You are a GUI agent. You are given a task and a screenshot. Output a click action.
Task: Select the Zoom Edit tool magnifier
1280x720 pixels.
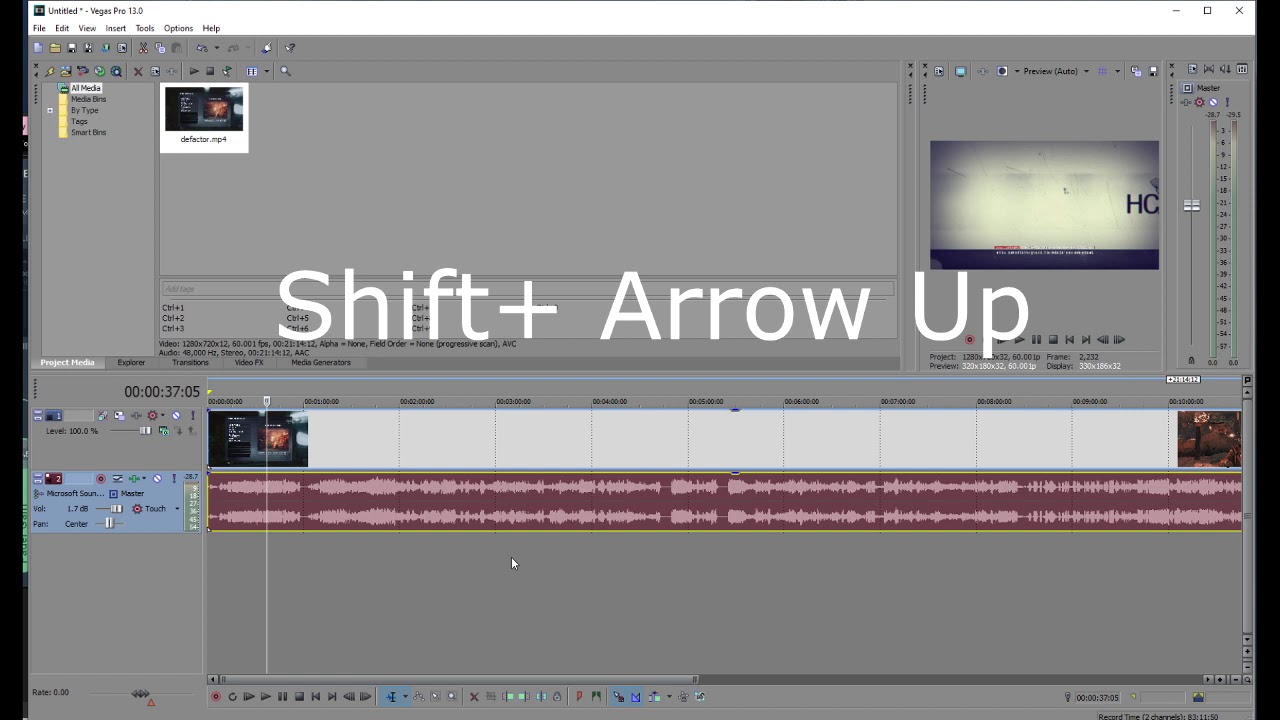[452, 697]
